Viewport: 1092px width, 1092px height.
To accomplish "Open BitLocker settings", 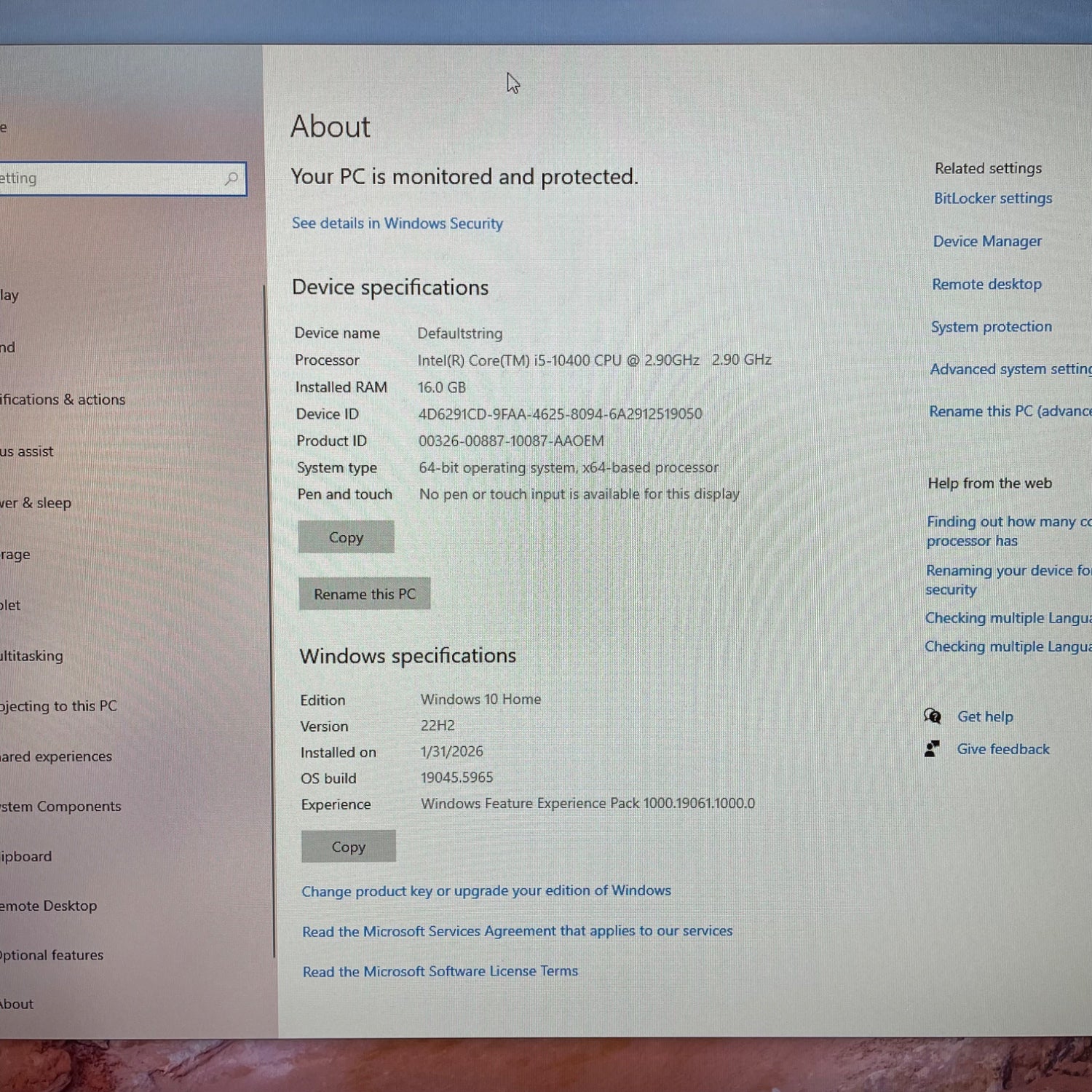I will [x=993, y=198].
